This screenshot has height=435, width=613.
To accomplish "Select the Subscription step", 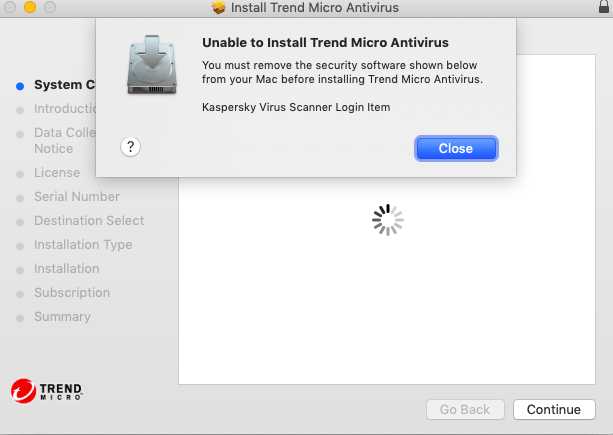I will pyautogui.click(x=72, y=293).
